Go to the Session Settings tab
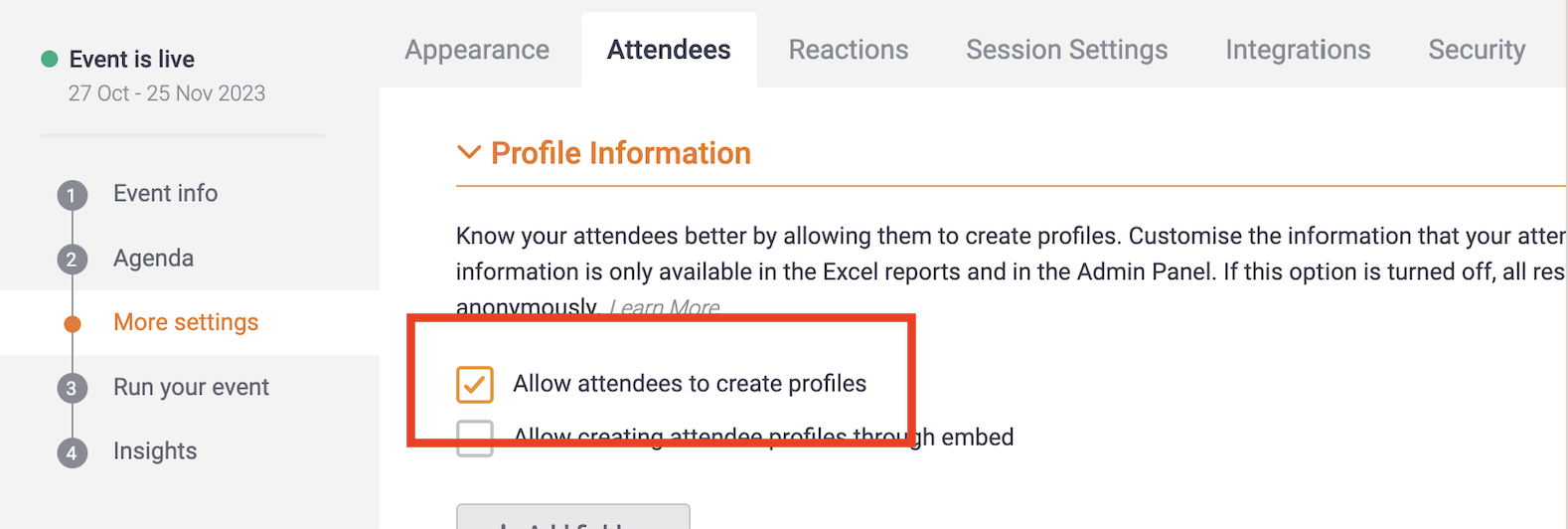Image resolution: width=1568 pixels, height=529 pixels. (1067, 50)
